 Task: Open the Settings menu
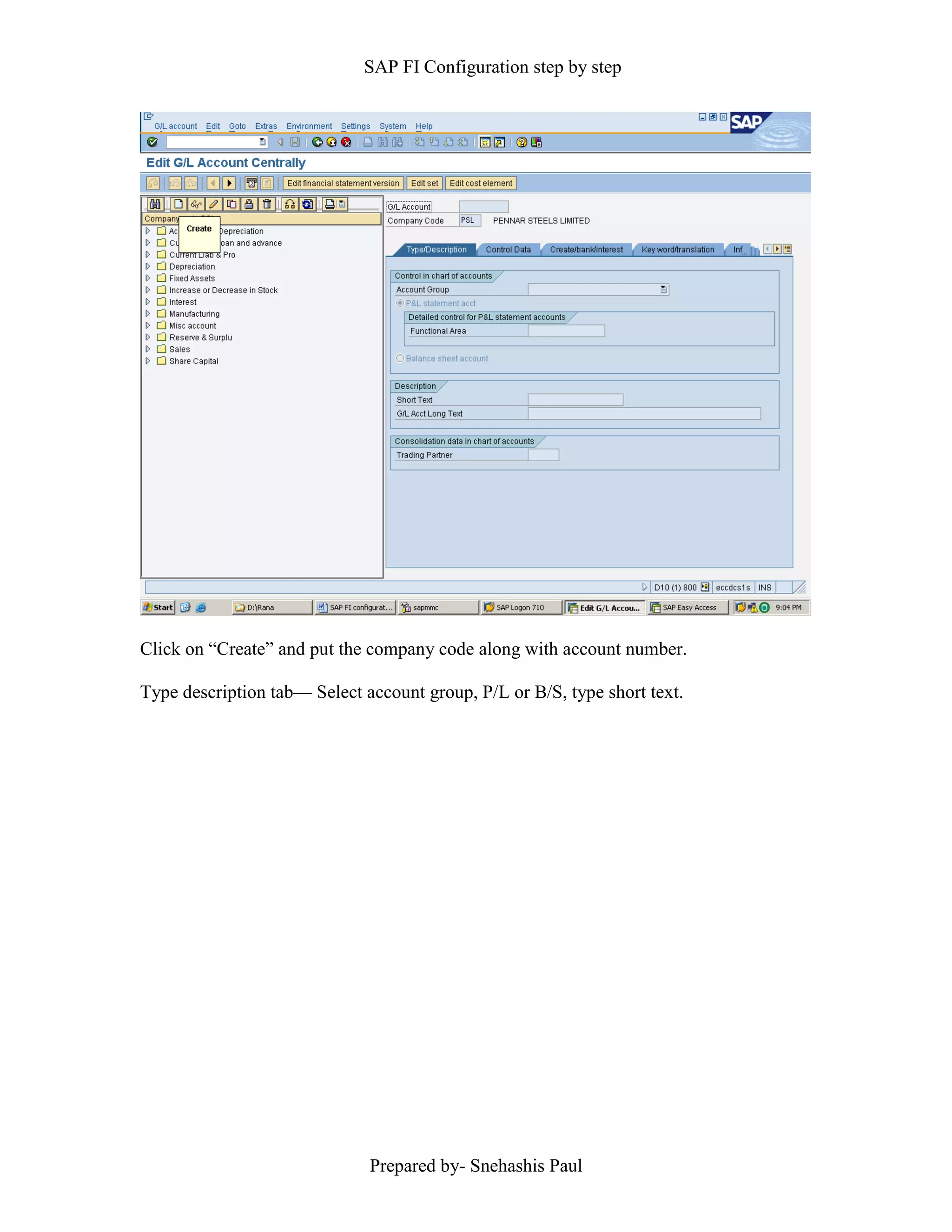click(x=355, y=126)
